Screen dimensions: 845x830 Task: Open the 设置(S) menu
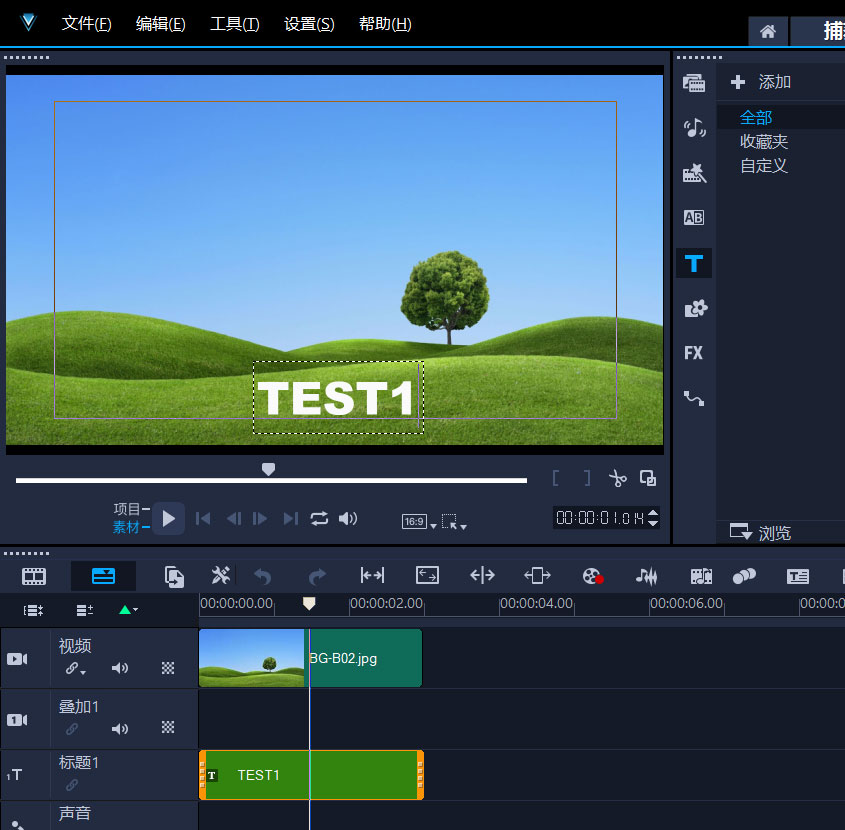[309, 24]
